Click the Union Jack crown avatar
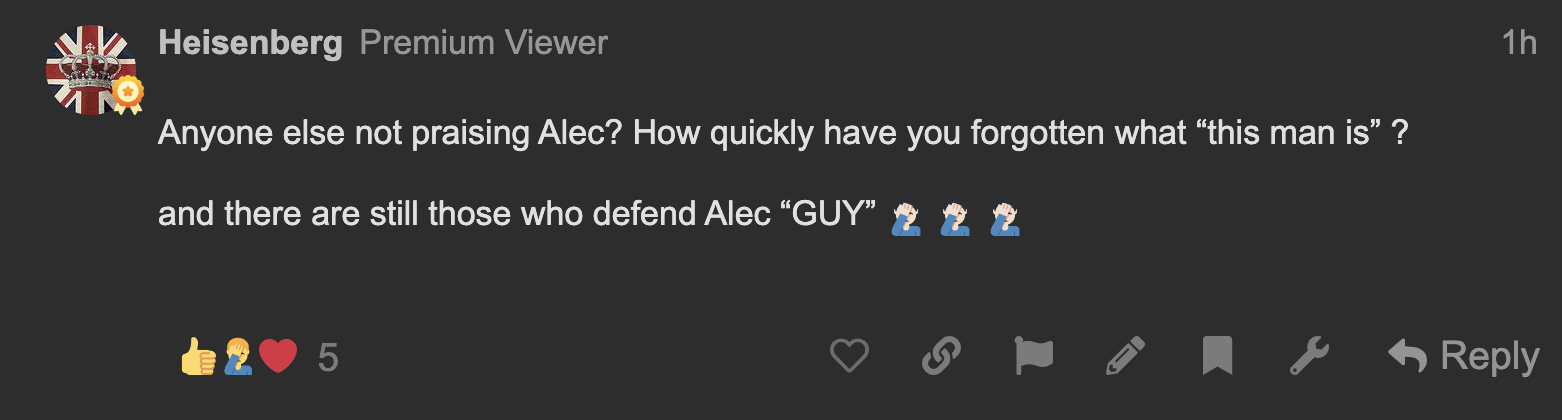The width and height of the screenshot is (1562, 420). [x=90, y=70]
